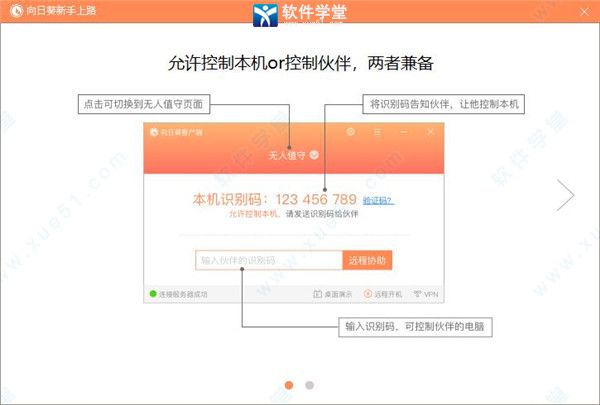This screenshot has height=405, width=600.
Task: Open the 验证码? link
Action: point(378,200)
